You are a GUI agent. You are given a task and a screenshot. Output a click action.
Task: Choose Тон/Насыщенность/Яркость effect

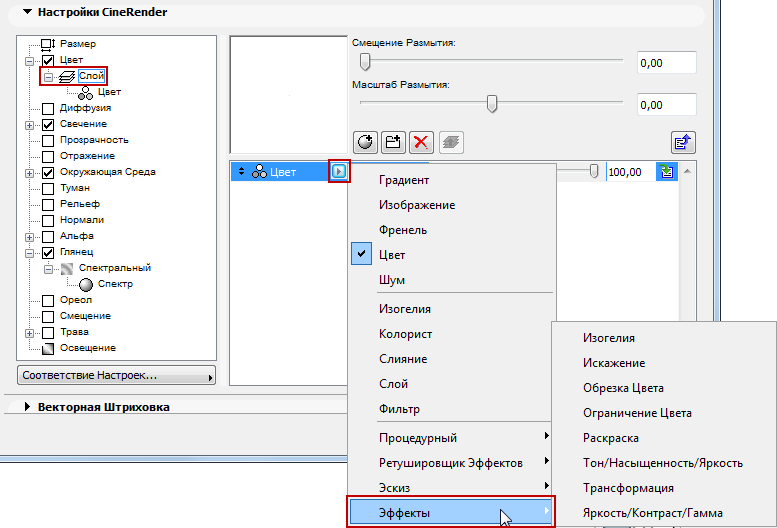click(x=664, y=463)
